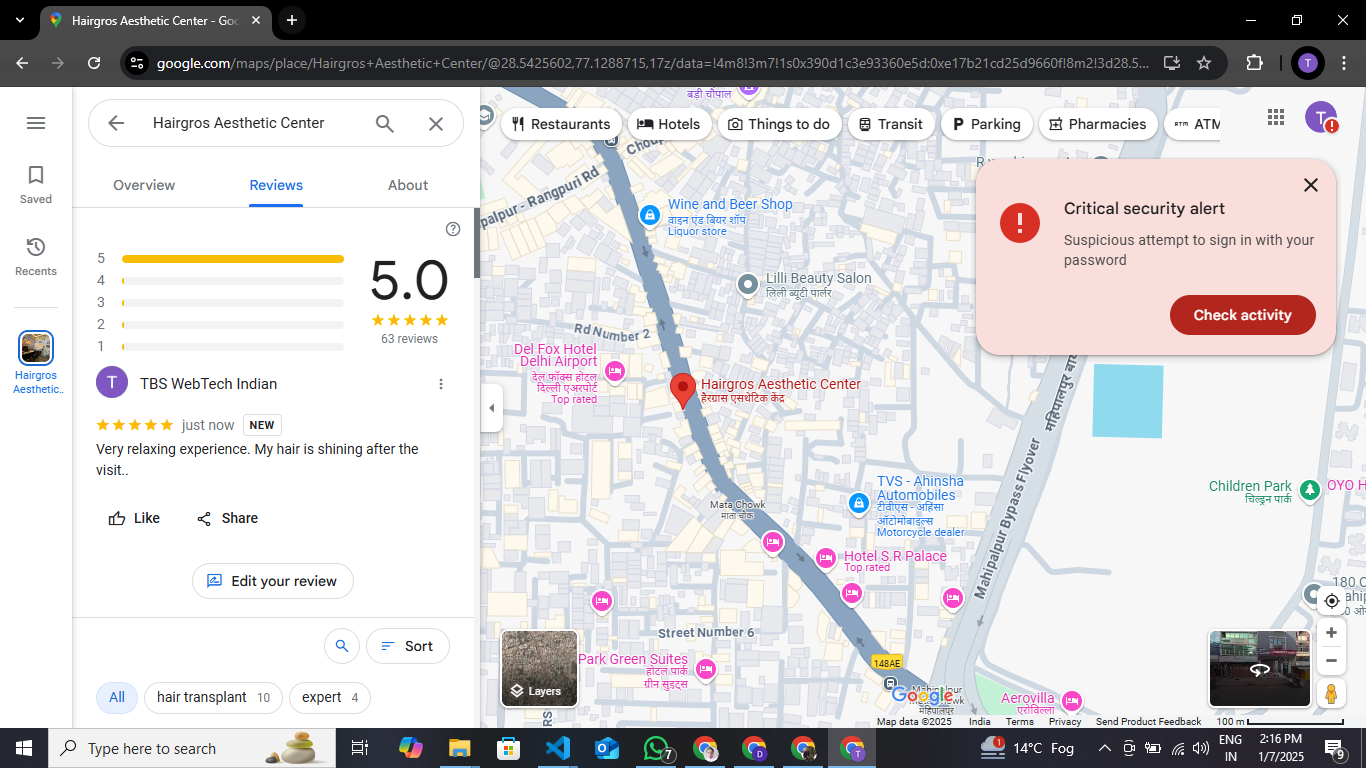Open the review's three-dot options menu
Viewport: 1366px width, 768px height.
pyautogui.click(x=441, y=384)
